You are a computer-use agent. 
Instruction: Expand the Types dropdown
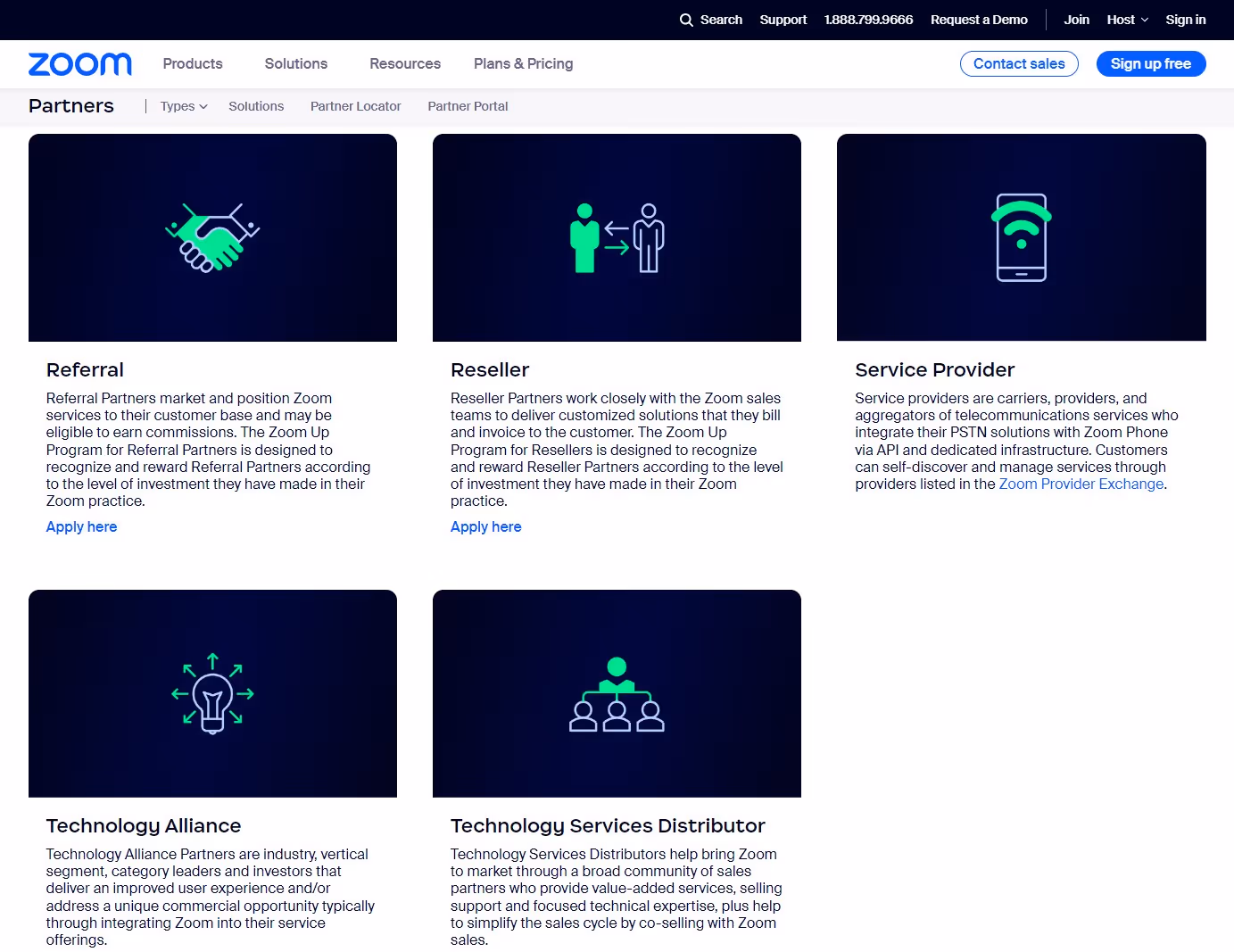[x=184, y=106]
